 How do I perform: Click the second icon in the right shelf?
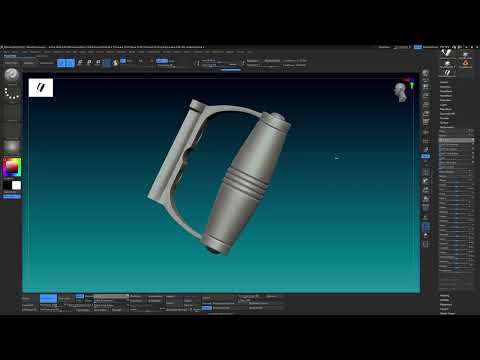(x=426, y=87)
